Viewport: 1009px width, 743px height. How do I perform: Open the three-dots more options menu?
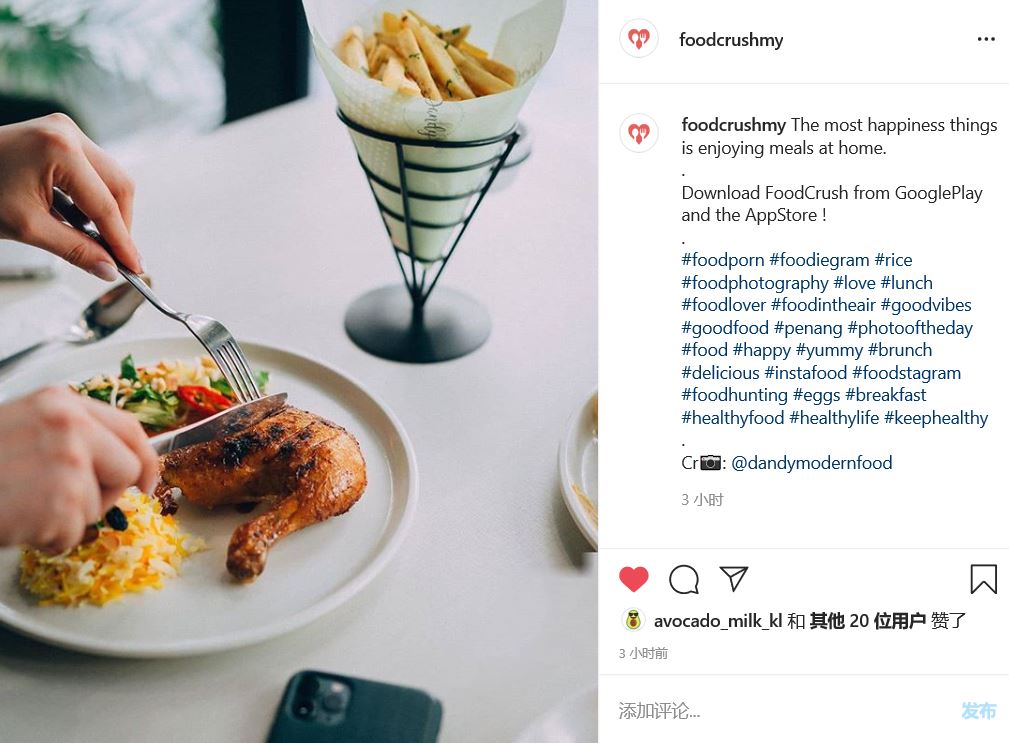click(x=986, y=39)
